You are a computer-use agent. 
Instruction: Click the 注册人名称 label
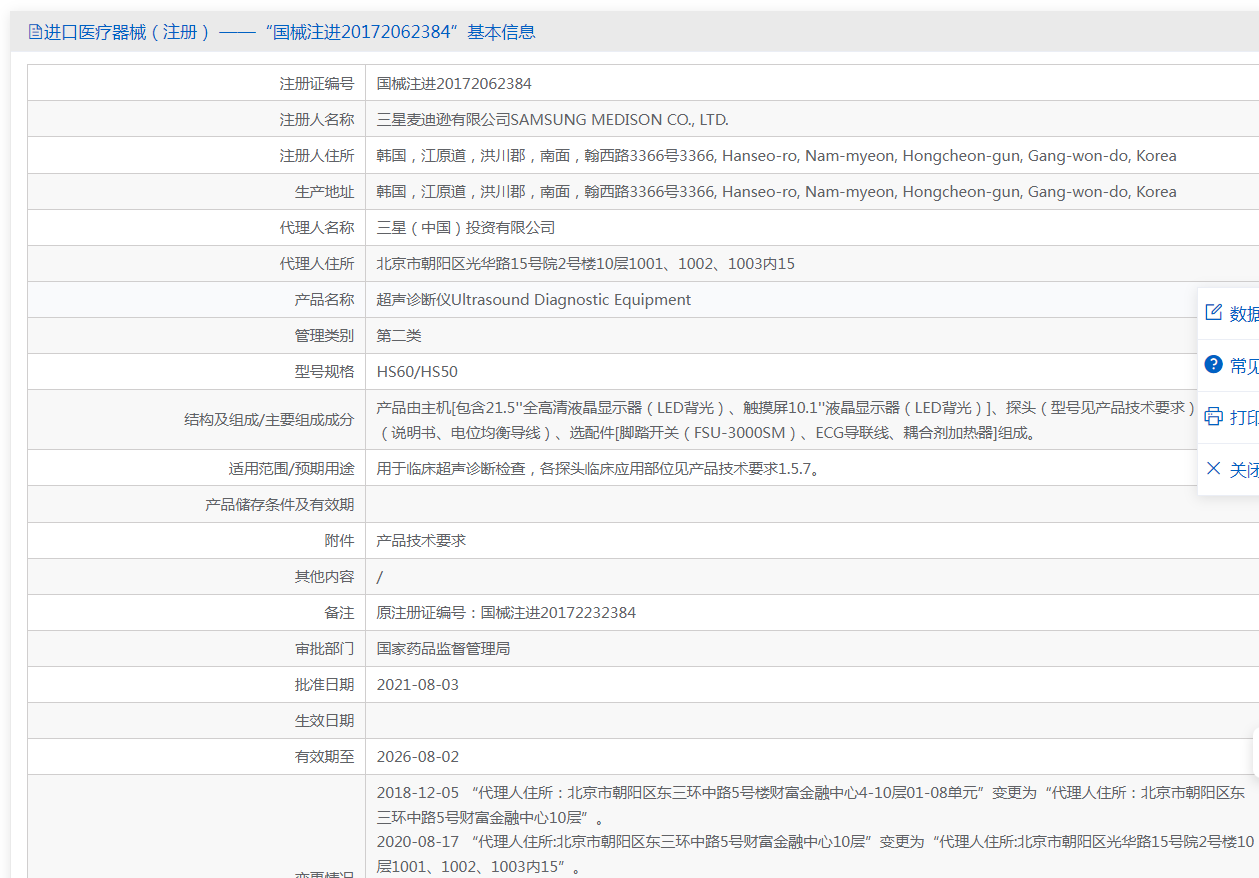tap(317, 120)
